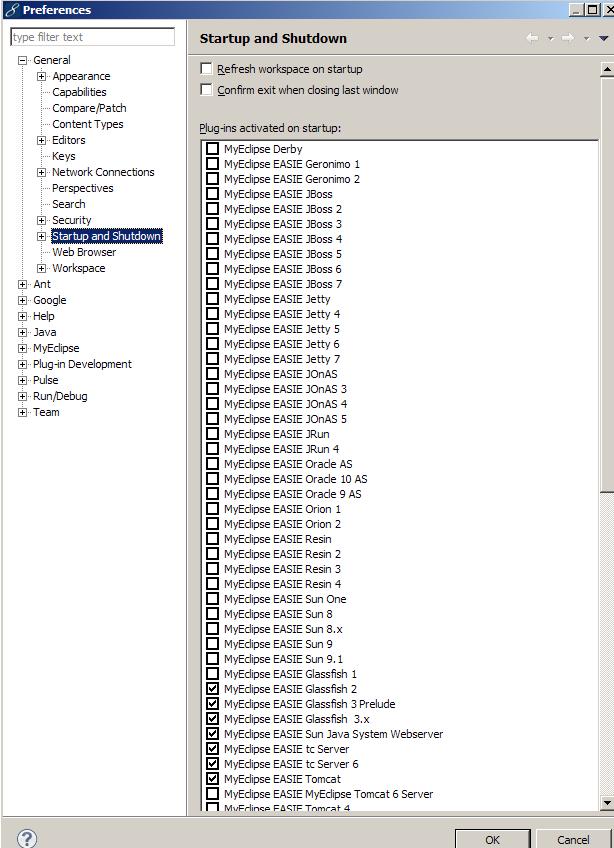Open Web Browser preferences
The width and height of the screenshot is (614, 848).
(x=84, y=252)
